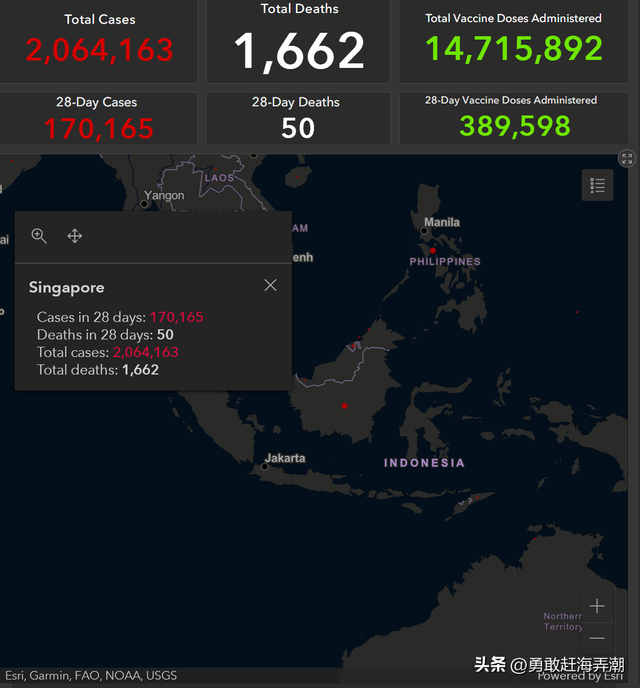Select the Total Deaths panel
This screenshot has width=640, height=688.
(299, 40)
